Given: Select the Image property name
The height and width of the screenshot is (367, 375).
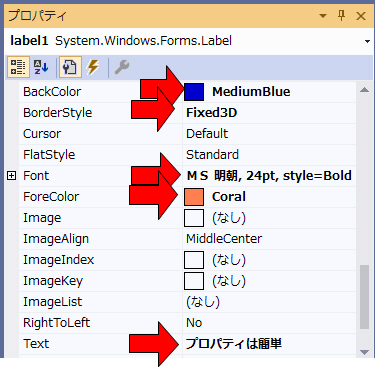Looking at the screenshot, I should tap(42, 218).
